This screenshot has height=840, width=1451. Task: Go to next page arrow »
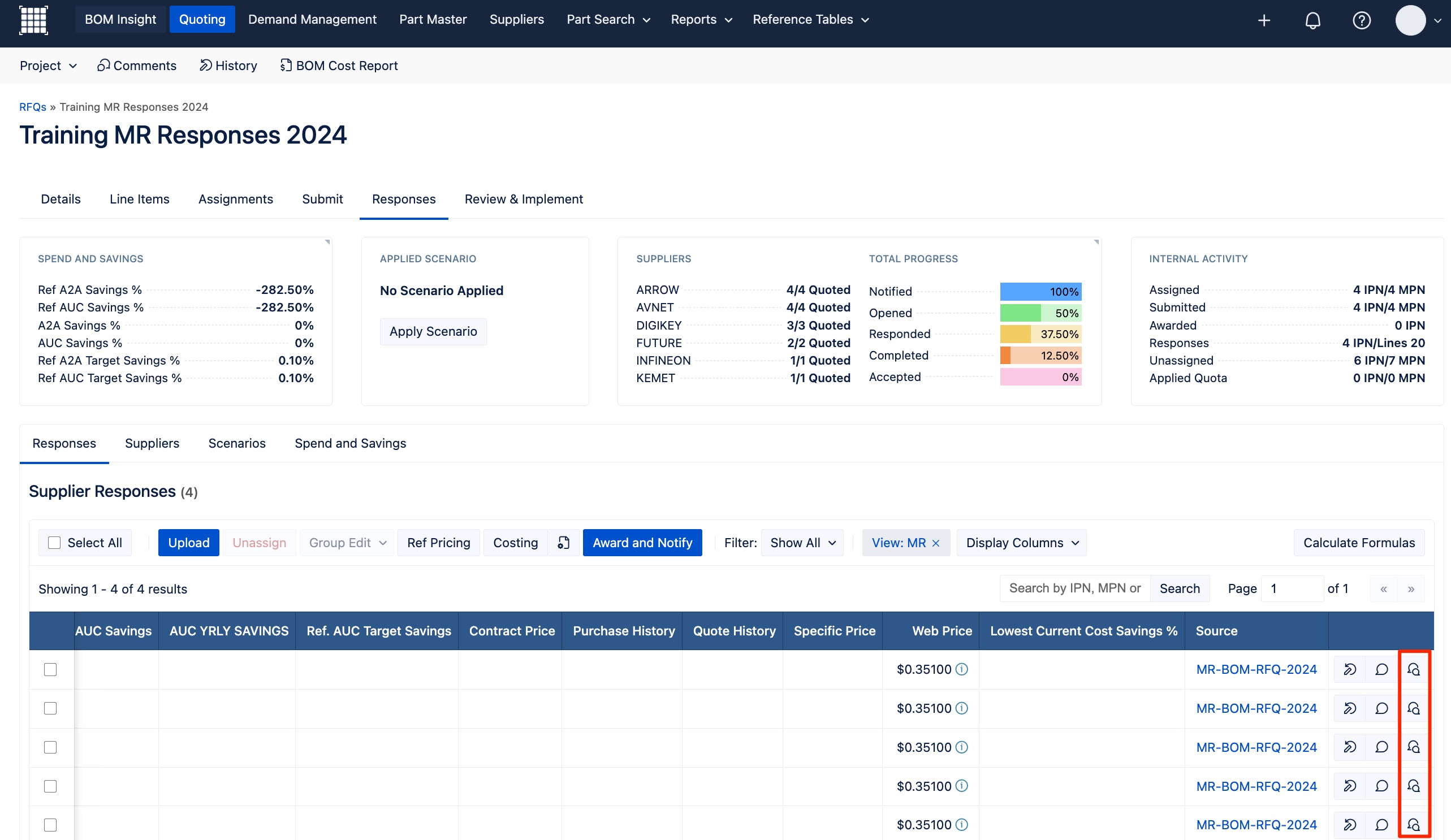click(1411, 589)
